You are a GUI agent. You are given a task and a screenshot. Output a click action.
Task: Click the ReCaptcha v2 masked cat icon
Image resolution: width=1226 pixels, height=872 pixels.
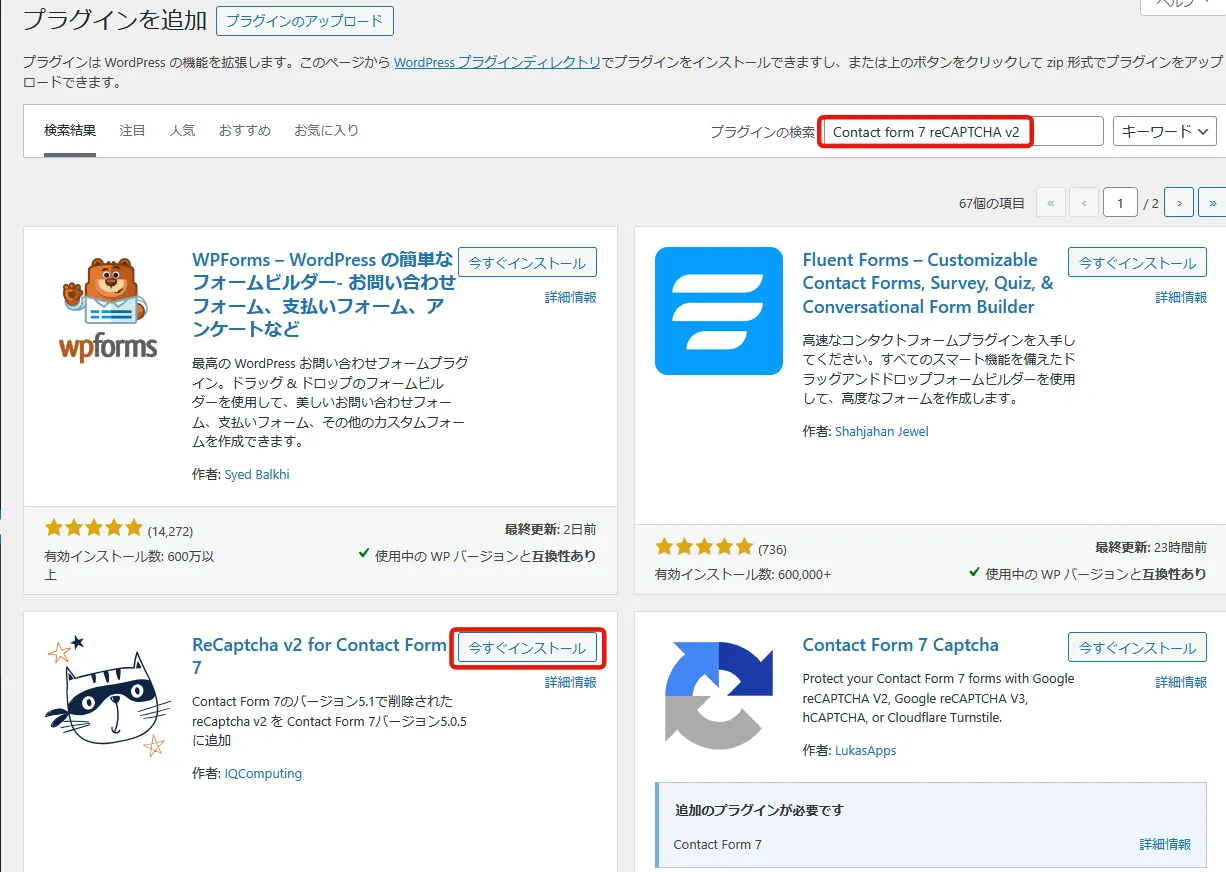tap(108, 696)
